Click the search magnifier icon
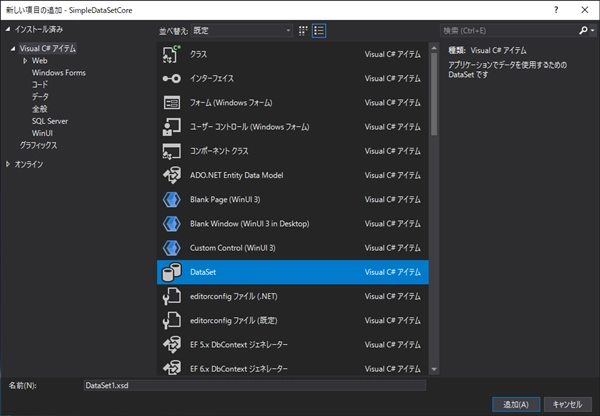This screenshot has height=416, width=600. pyautogui.click(x=583, y=30)
